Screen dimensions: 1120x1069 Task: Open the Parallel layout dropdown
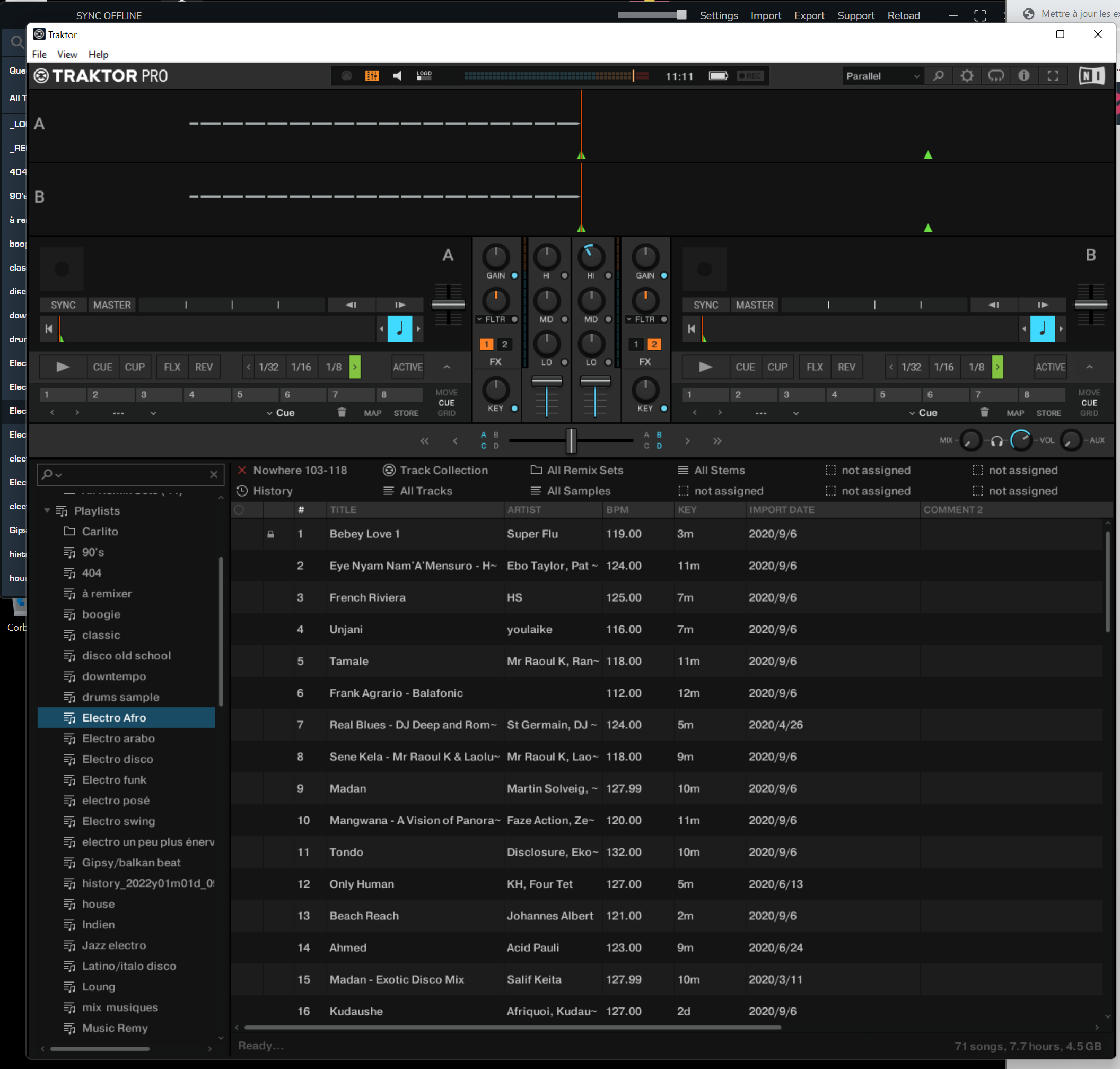pyautogui.click(x=882, y=76)
